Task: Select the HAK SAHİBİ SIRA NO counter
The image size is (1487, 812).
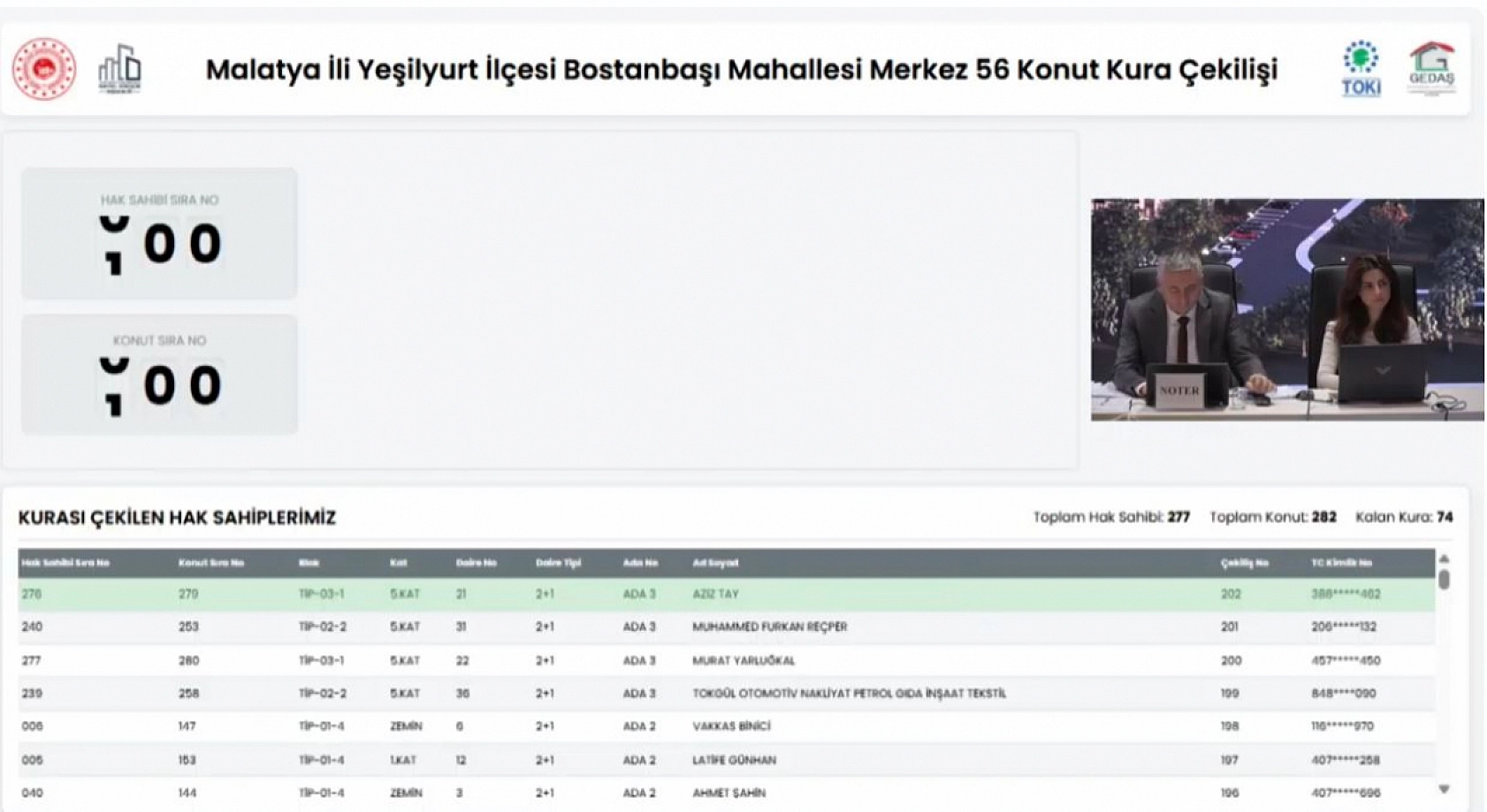Action: coord(159,232)
